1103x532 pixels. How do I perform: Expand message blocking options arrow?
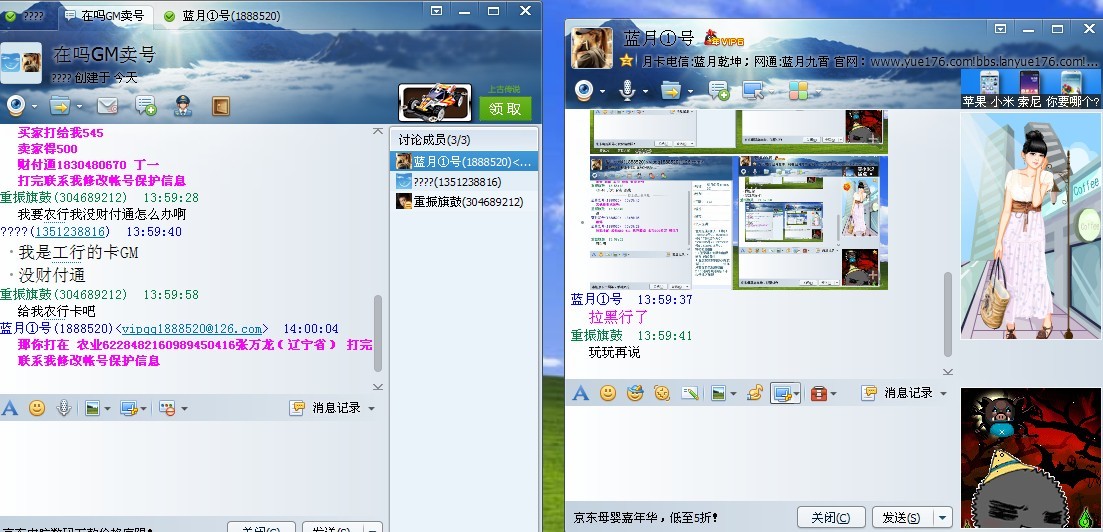click(x=184, y=408)
